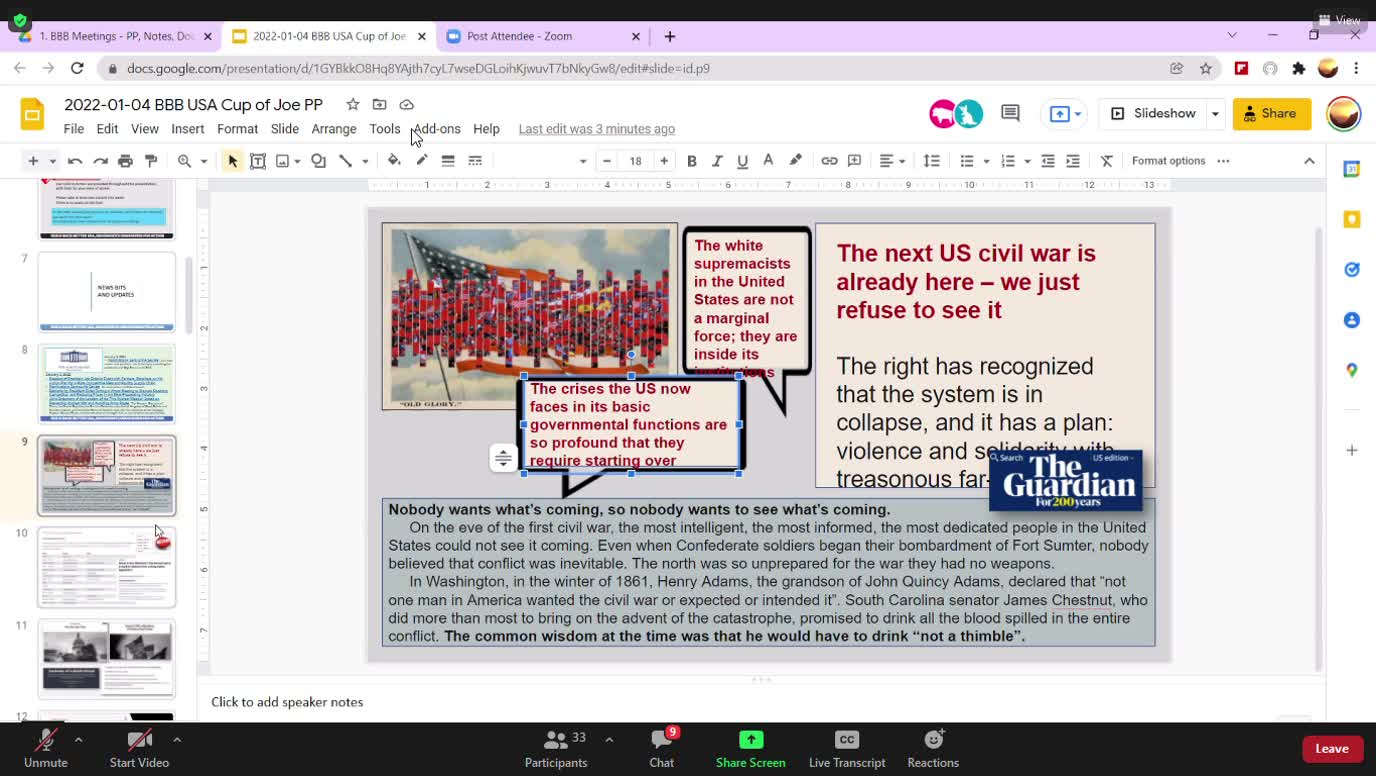1376x776 pixels.
Task: Click the clear formatting icon
Action: click(x=1107, y=161)
